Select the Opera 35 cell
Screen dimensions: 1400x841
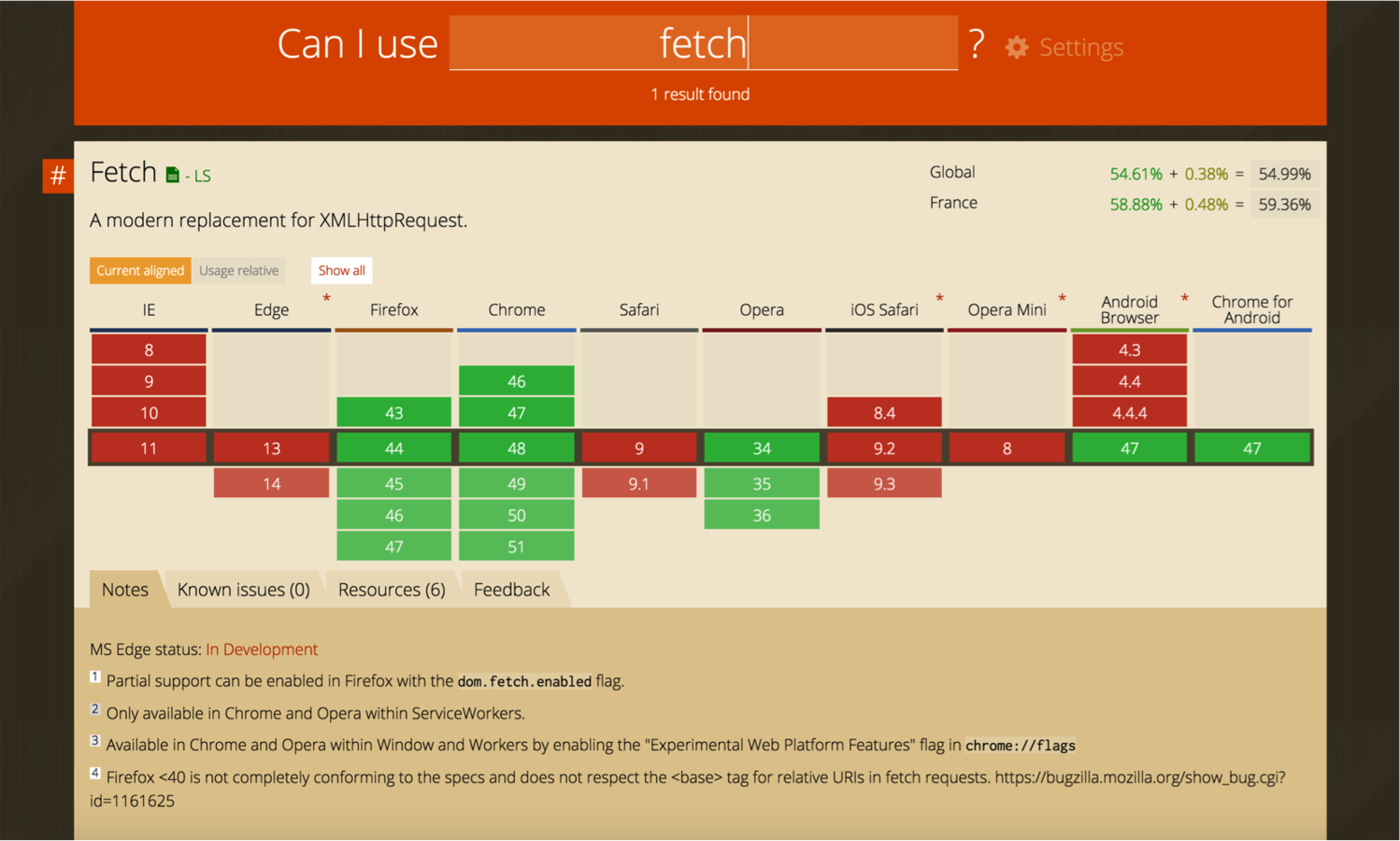coord(762,483)
